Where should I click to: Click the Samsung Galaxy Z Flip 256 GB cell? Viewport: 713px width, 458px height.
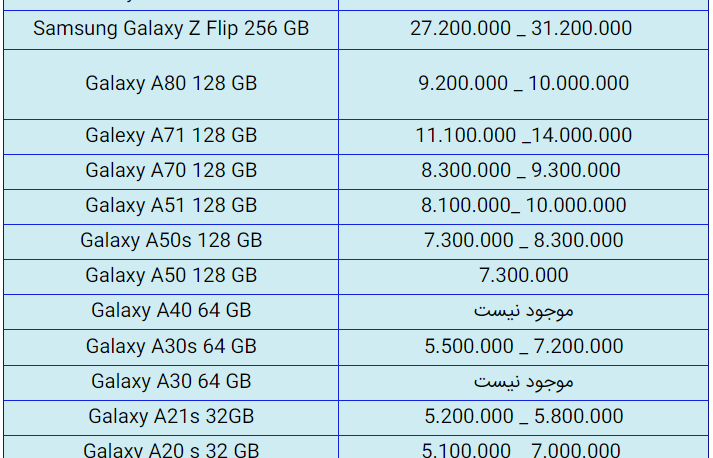[171, 30]
